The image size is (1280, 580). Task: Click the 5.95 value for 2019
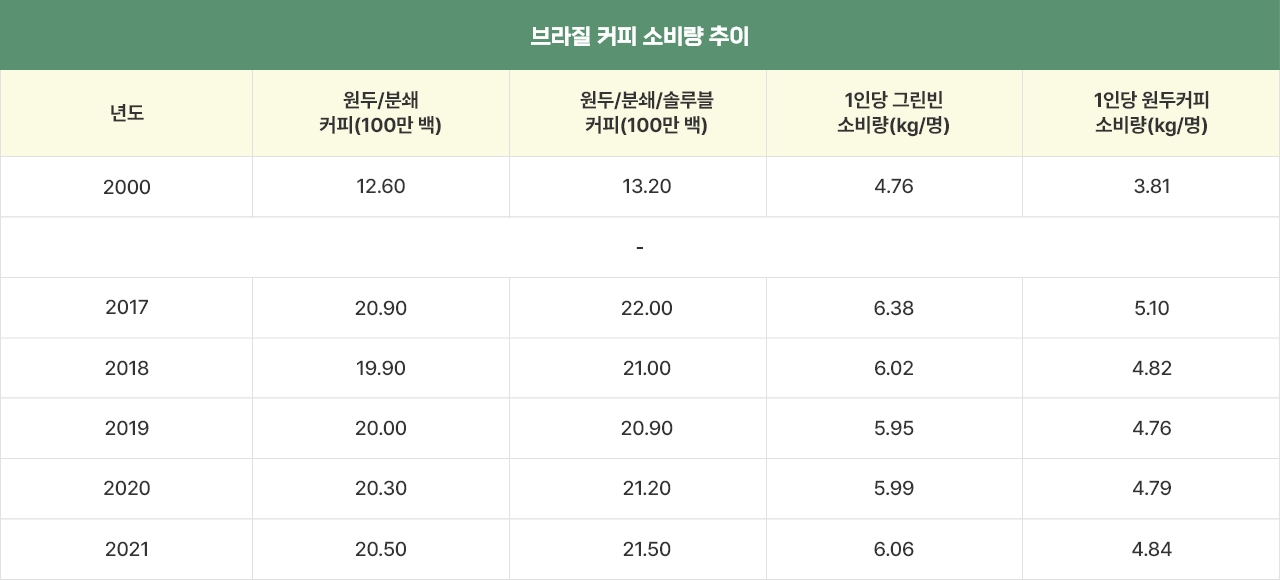(x=894, y=428)
